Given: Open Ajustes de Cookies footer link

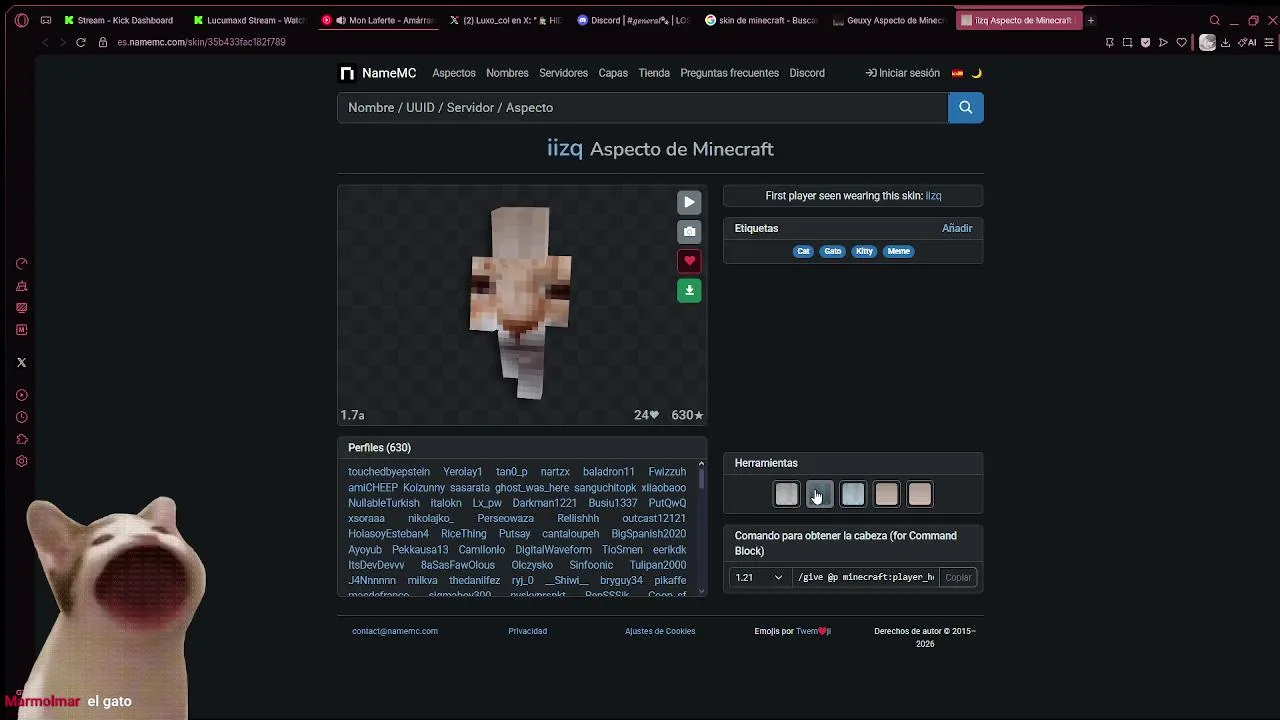Looking at the screenshot, I should pos(660,631).
